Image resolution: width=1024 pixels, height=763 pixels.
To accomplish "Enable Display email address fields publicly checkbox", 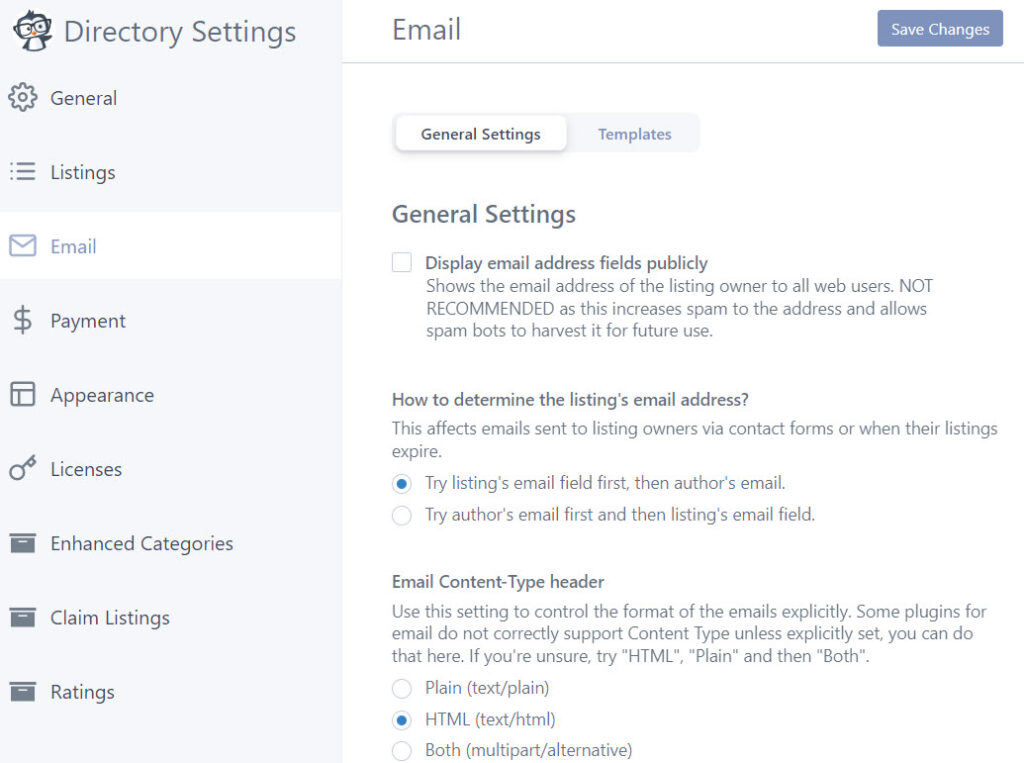I will [402, 263].
